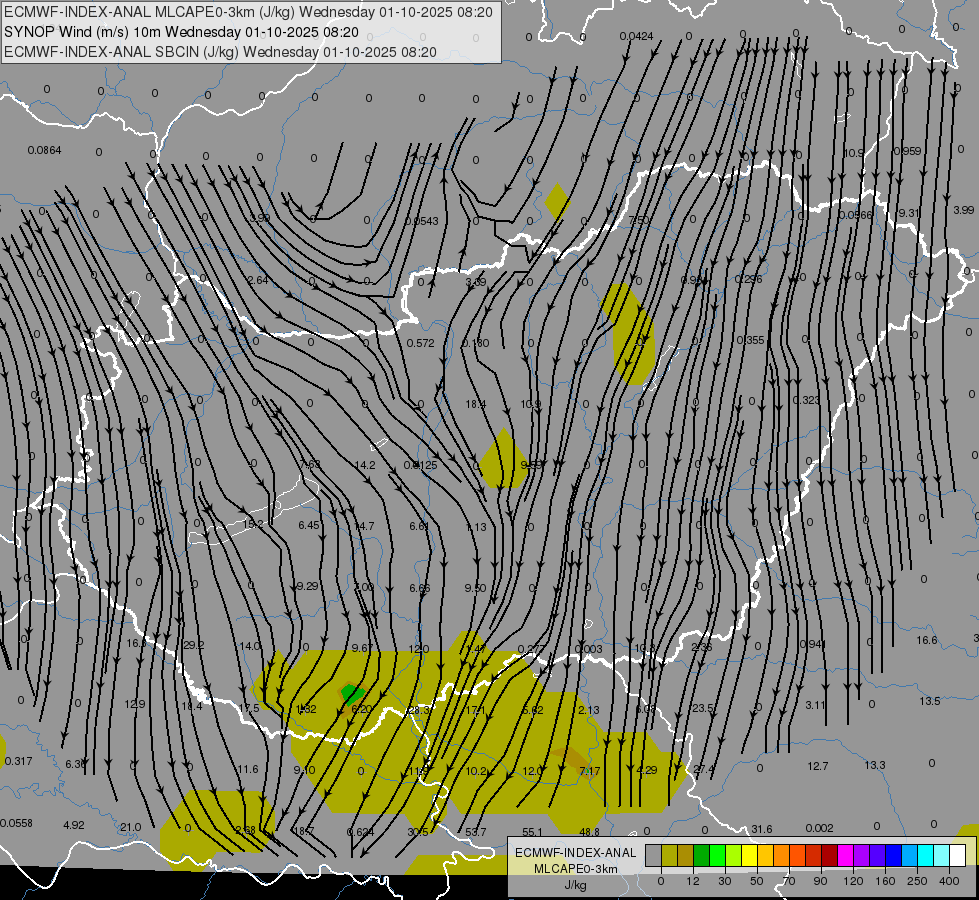Click the map value 4.92

pyautogui.click(x=74, y=825)
